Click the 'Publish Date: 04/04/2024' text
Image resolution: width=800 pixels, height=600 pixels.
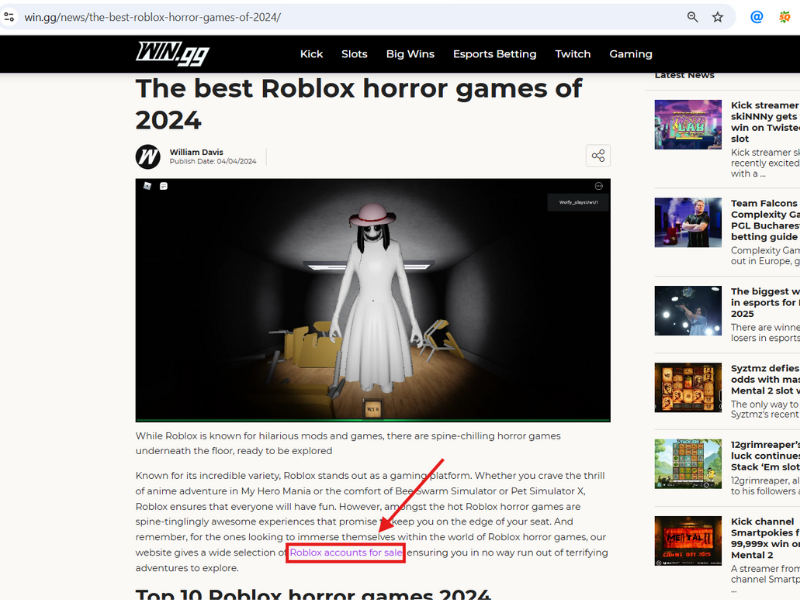213,161
